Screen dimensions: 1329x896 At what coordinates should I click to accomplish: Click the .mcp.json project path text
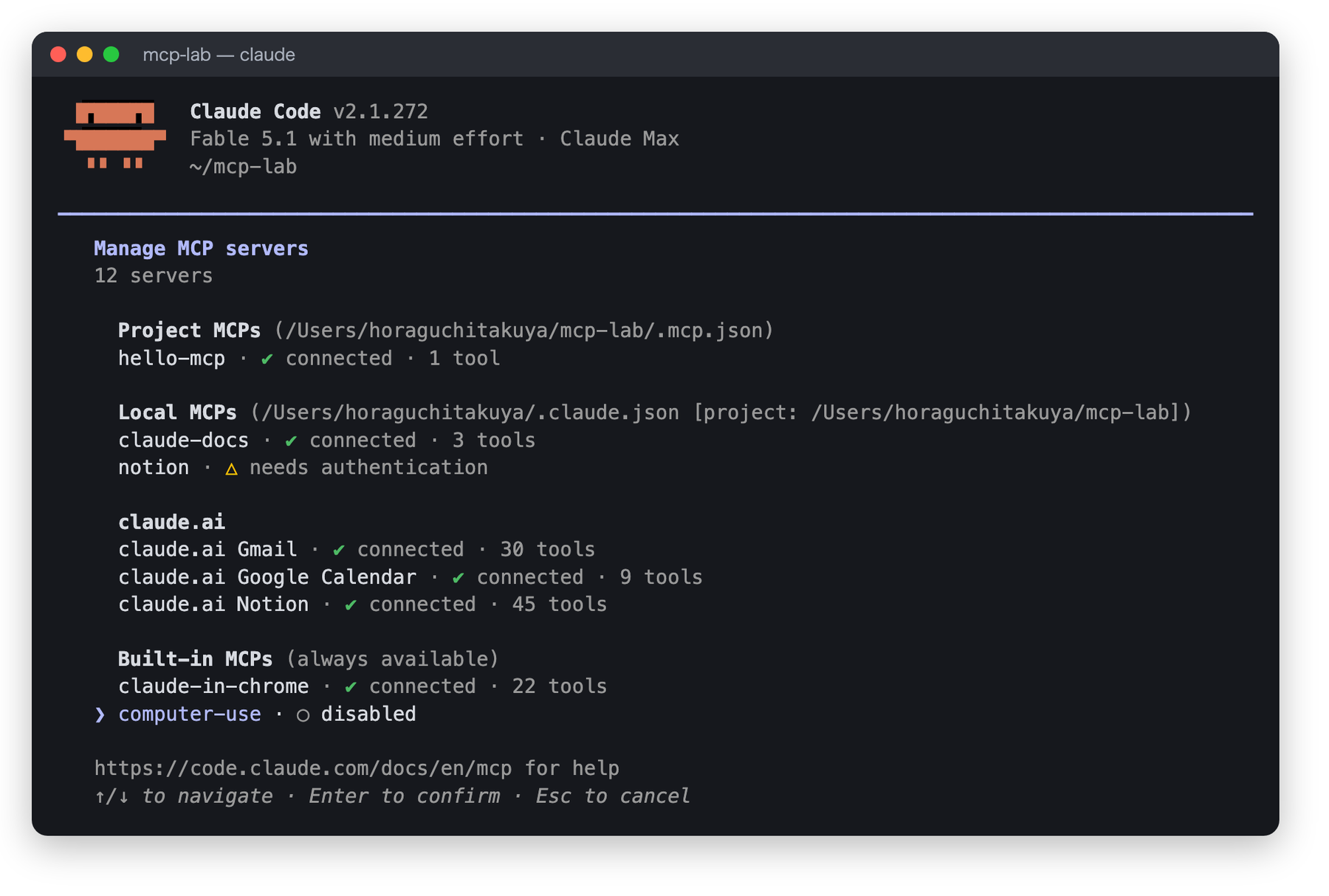click(x=523, y=331)
